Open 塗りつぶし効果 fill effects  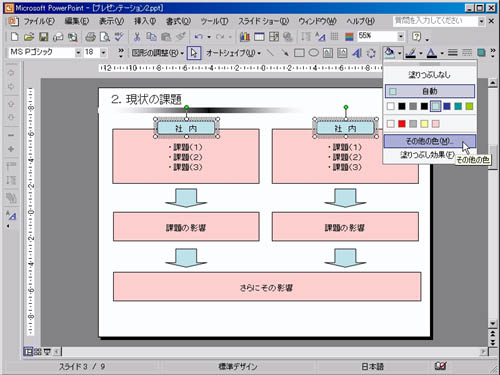coord(428,155)
